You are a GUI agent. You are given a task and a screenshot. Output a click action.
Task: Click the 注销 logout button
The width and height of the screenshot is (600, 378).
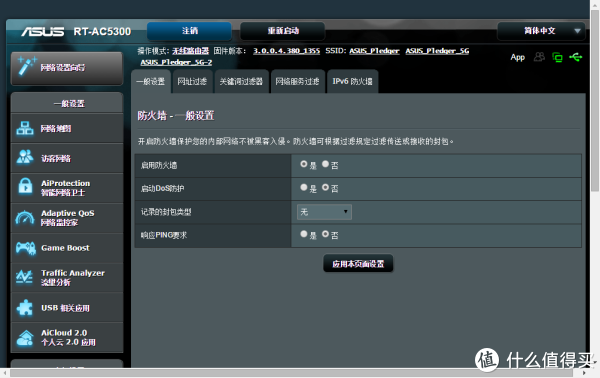tap(190, 31)
